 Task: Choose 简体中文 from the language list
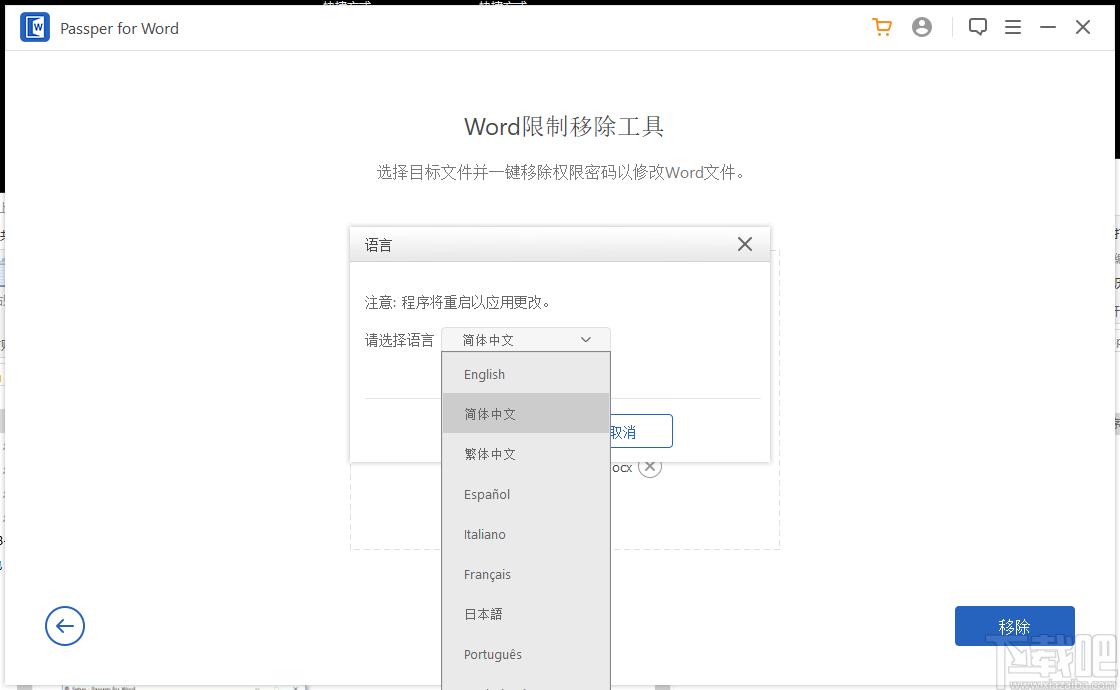click(526, 414)
